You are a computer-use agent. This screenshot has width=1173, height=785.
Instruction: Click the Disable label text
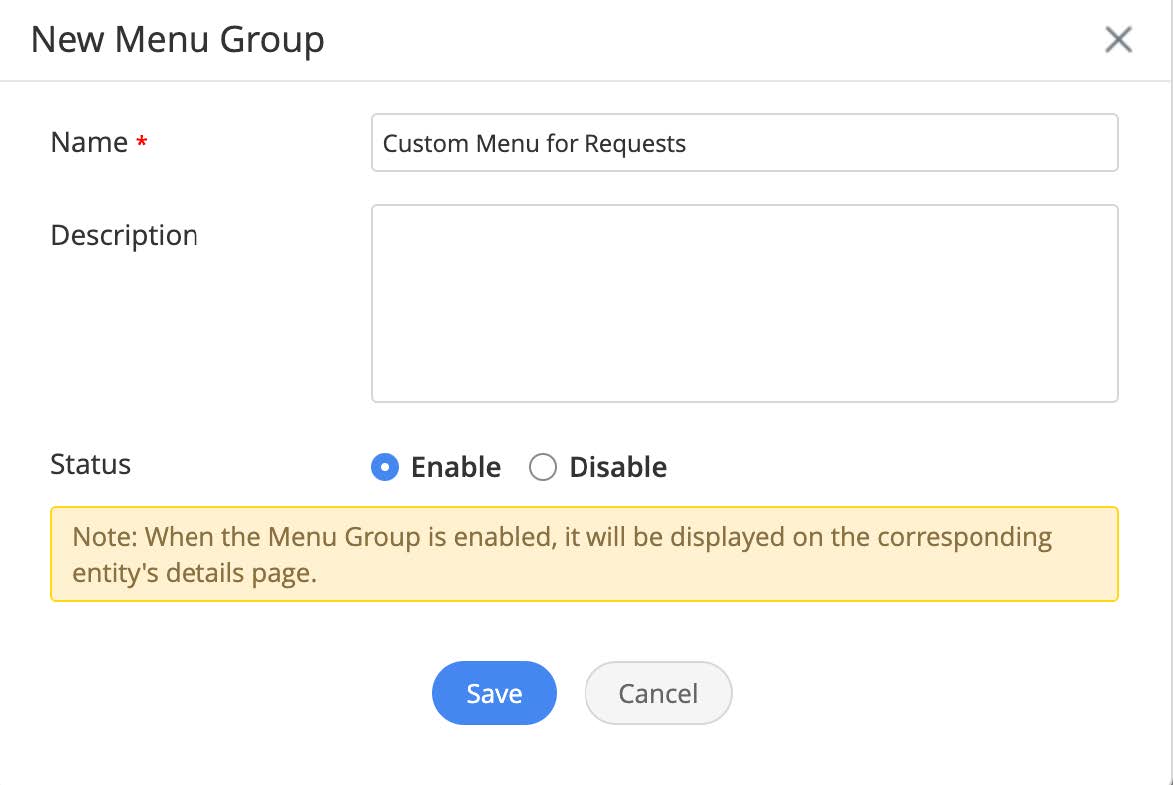pos(618,467)
